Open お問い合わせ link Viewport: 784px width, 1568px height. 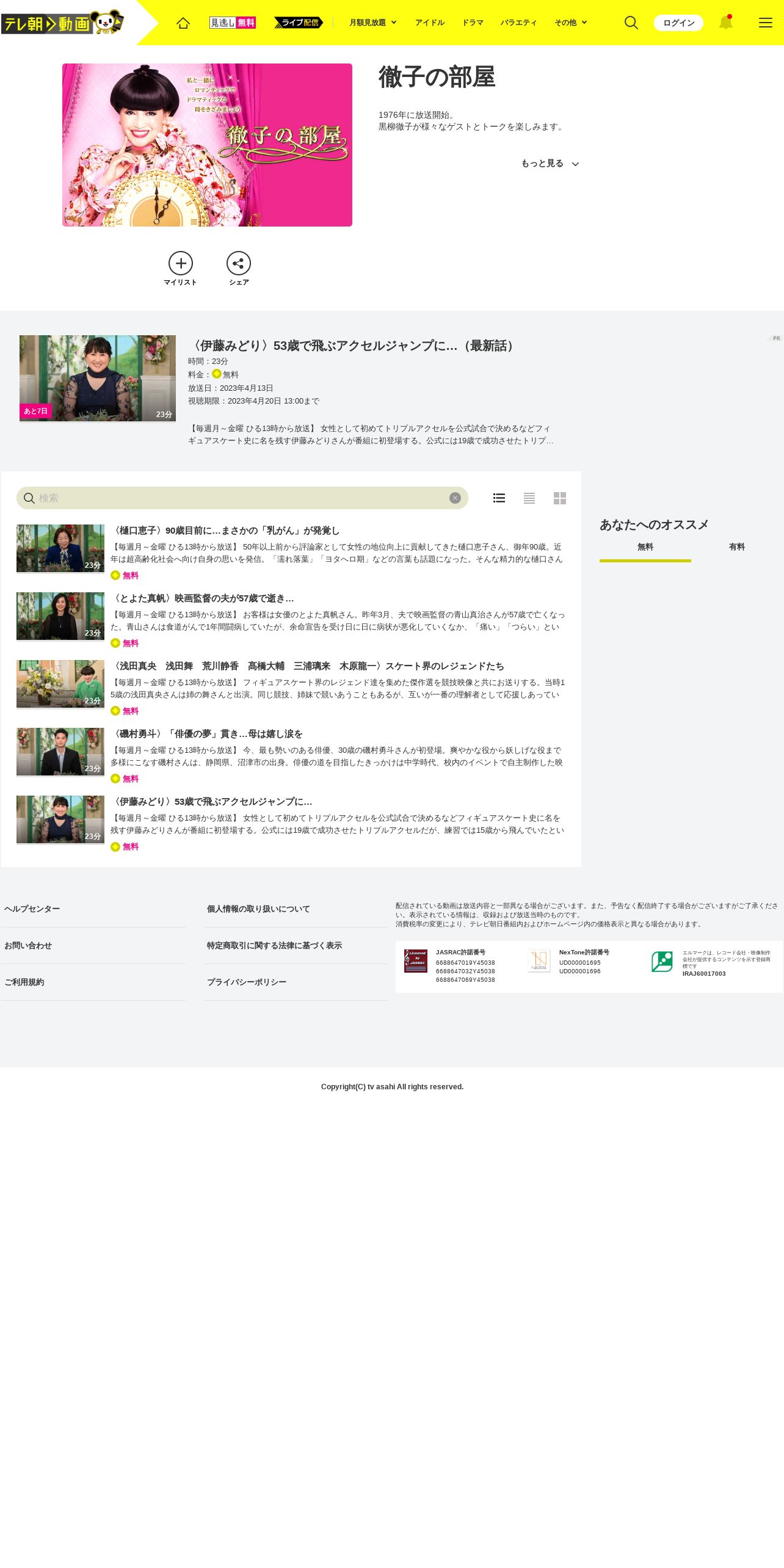pyautogui.click(x=28, y=946)
